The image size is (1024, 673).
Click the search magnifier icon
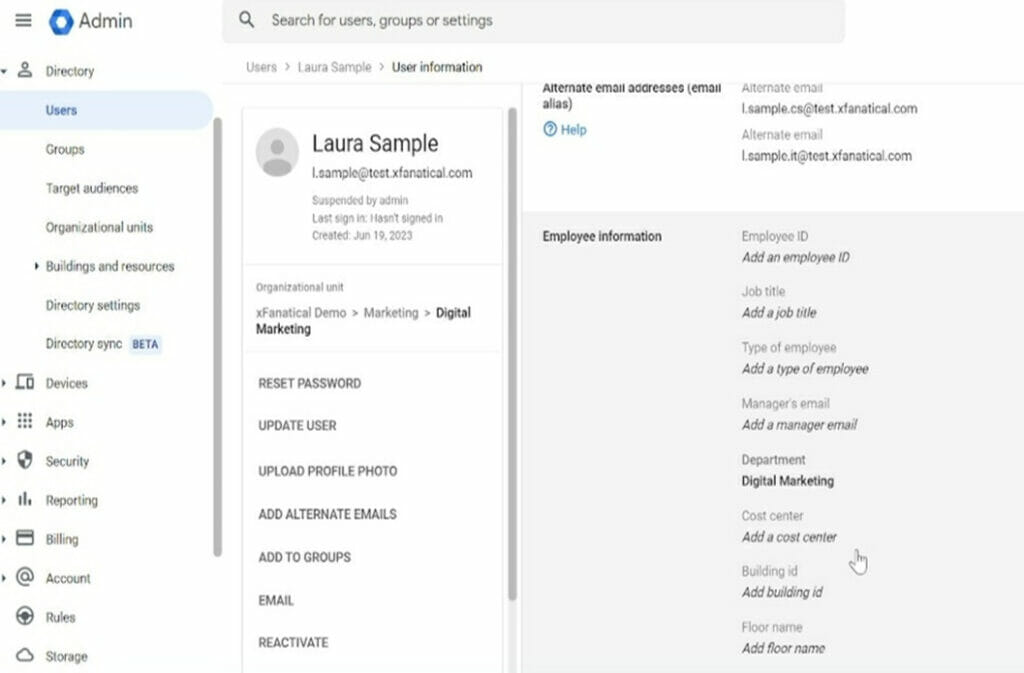[246, 18]
